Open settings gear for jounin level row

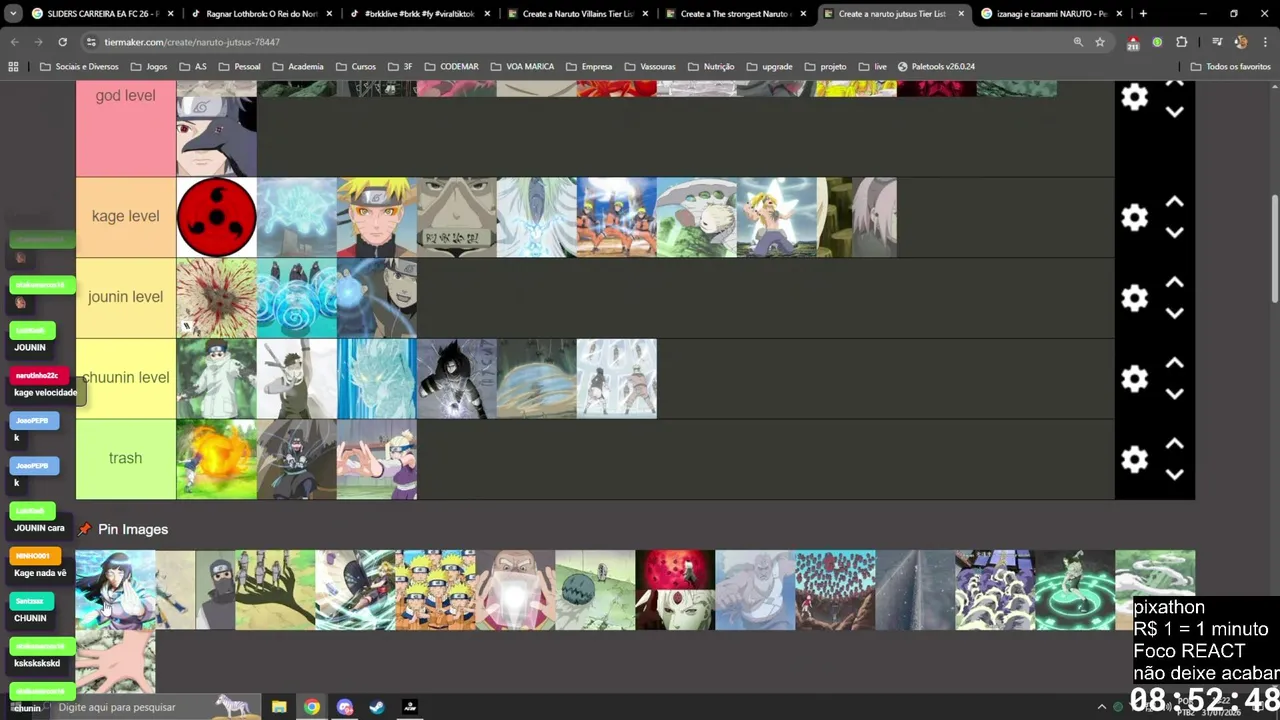click(1134, 298)
